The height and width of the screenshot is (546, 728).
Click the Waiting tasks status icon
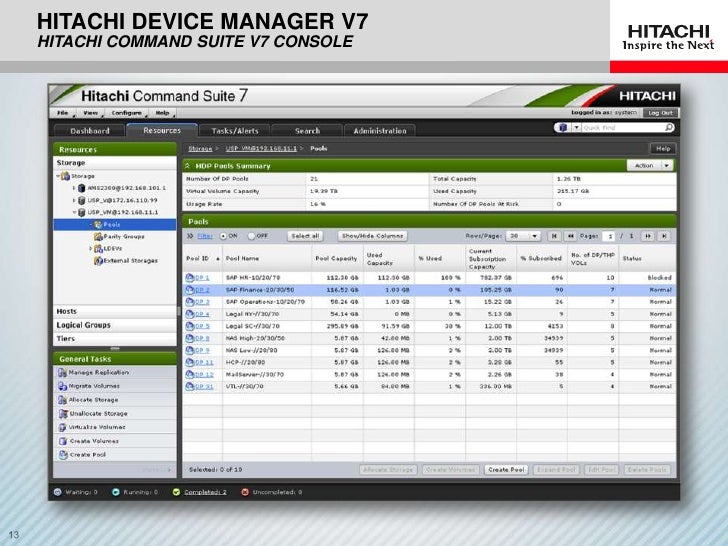58,492
